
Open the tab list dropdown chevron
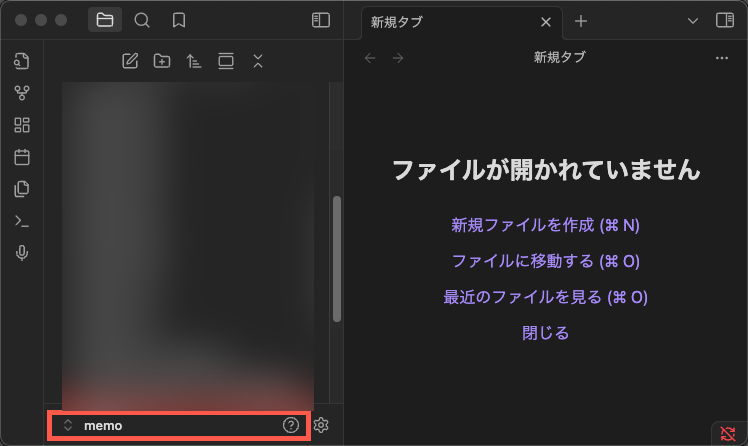(x=693, y=21)
